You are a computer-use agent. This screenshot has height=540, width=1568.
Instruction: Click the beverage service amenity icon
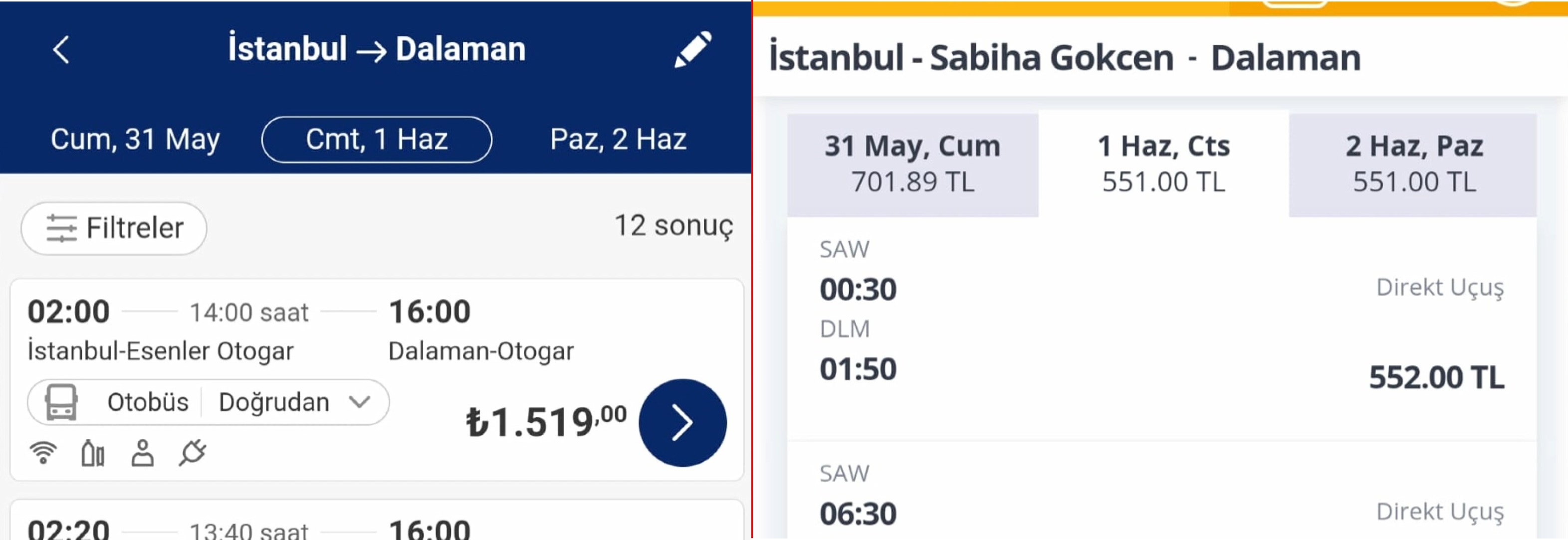pyautogui.click(x=93, y=452)
